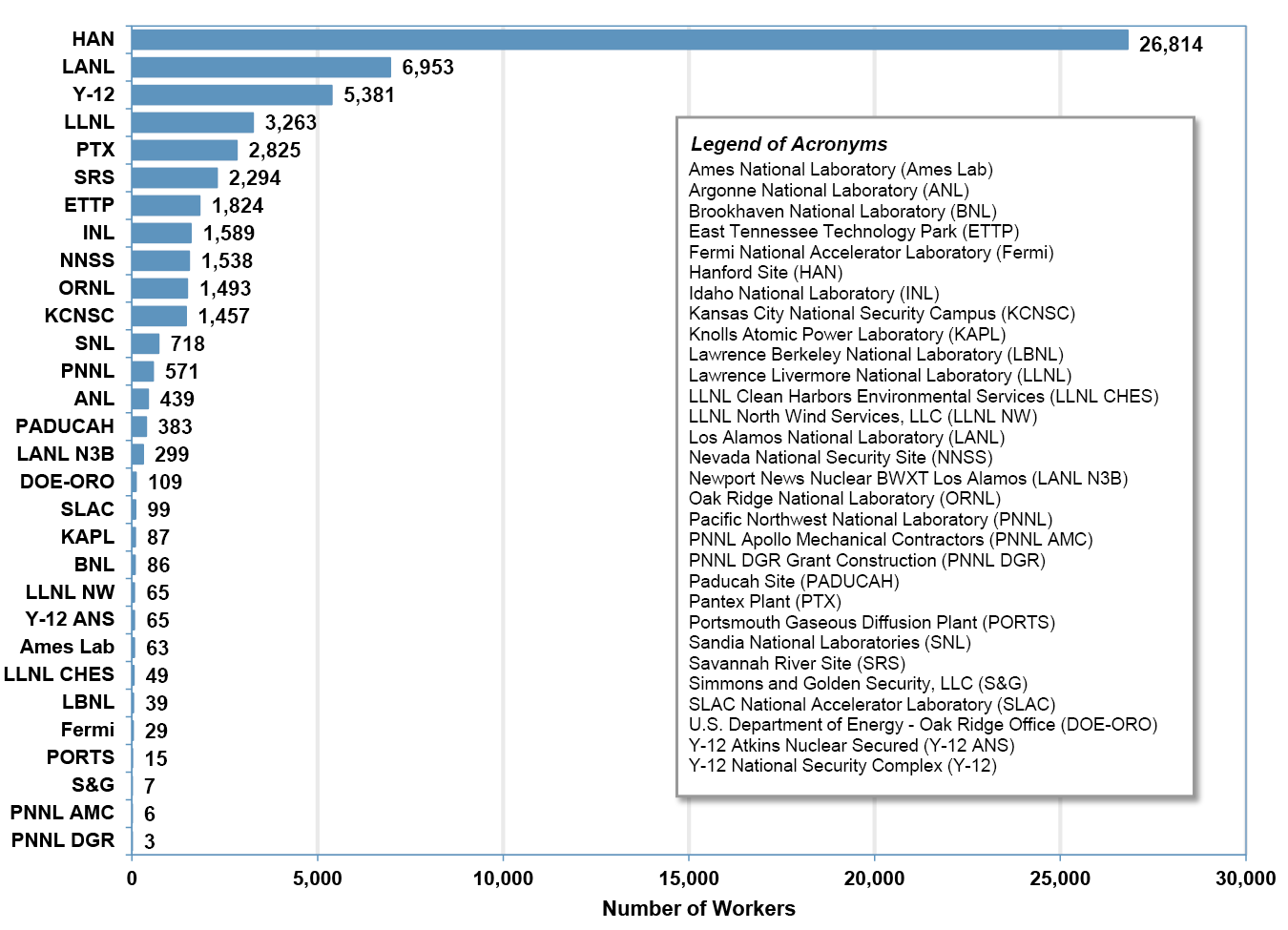Click the LLNL CHES category label
Viewport: 1288px width, 930px height.
(x=59, y=674)
